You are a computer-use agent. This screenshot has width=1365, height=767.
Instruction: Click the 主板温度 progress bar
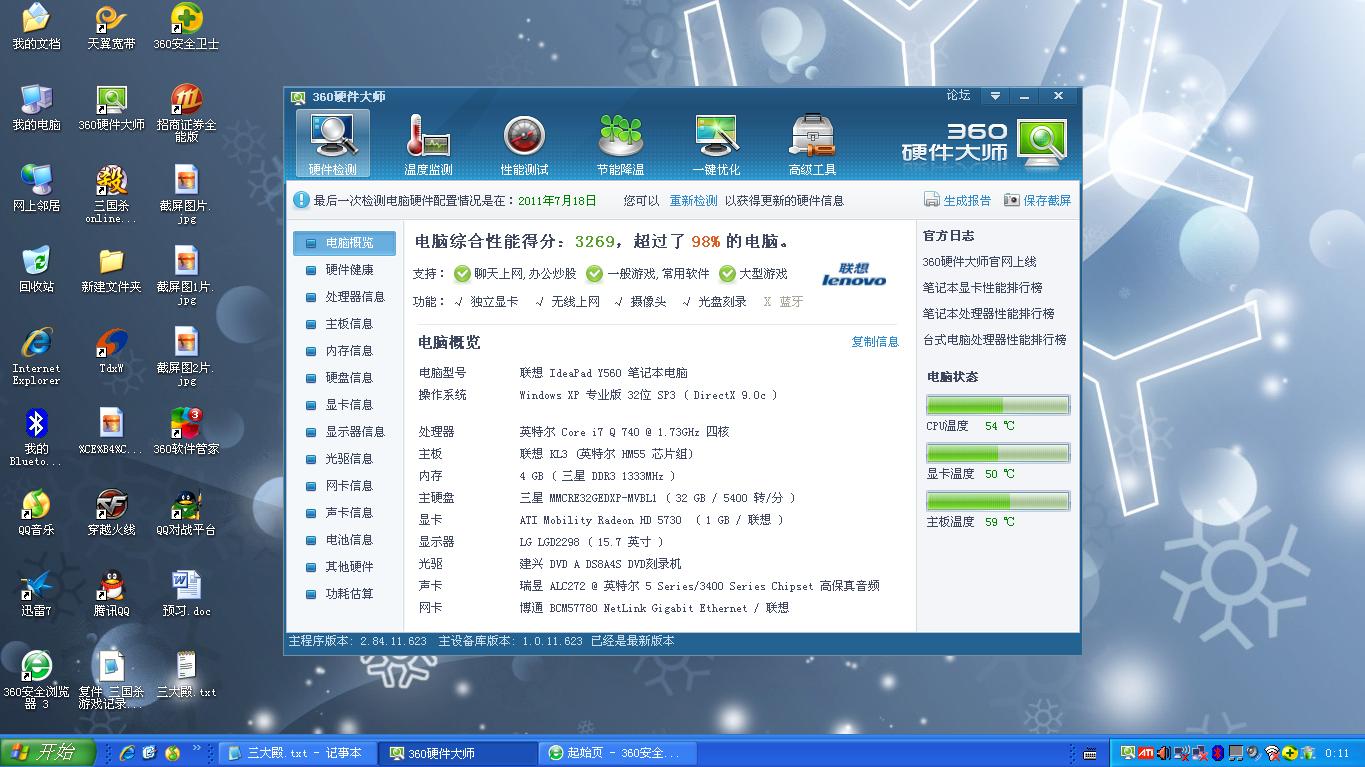(x=998, y=501)
